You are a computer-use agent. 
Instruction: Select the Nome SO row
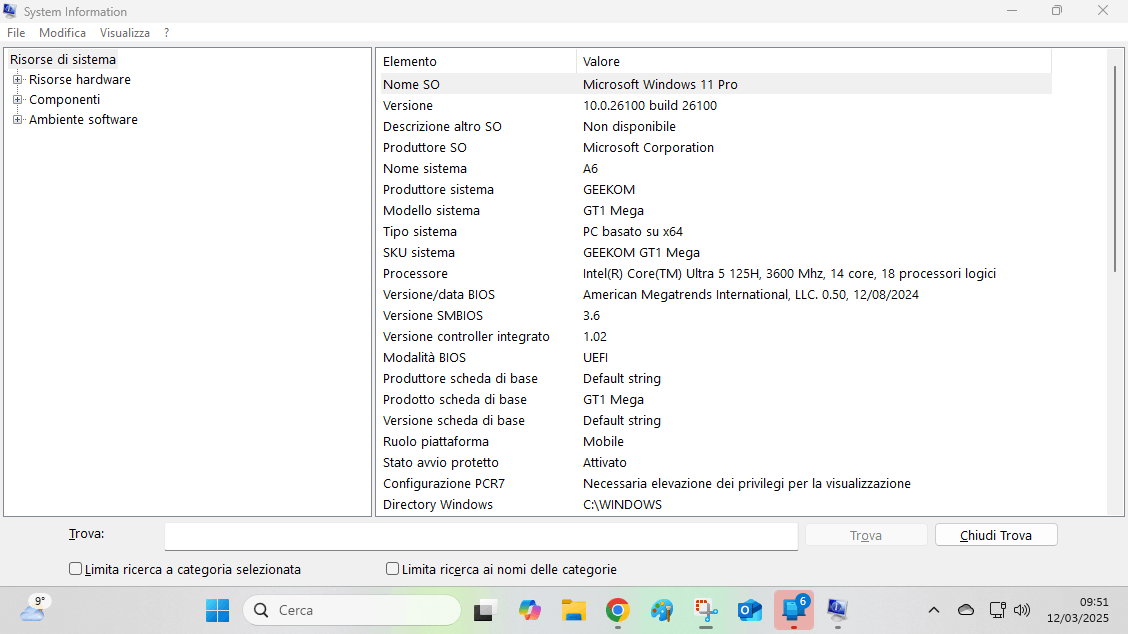coord(716,84)
